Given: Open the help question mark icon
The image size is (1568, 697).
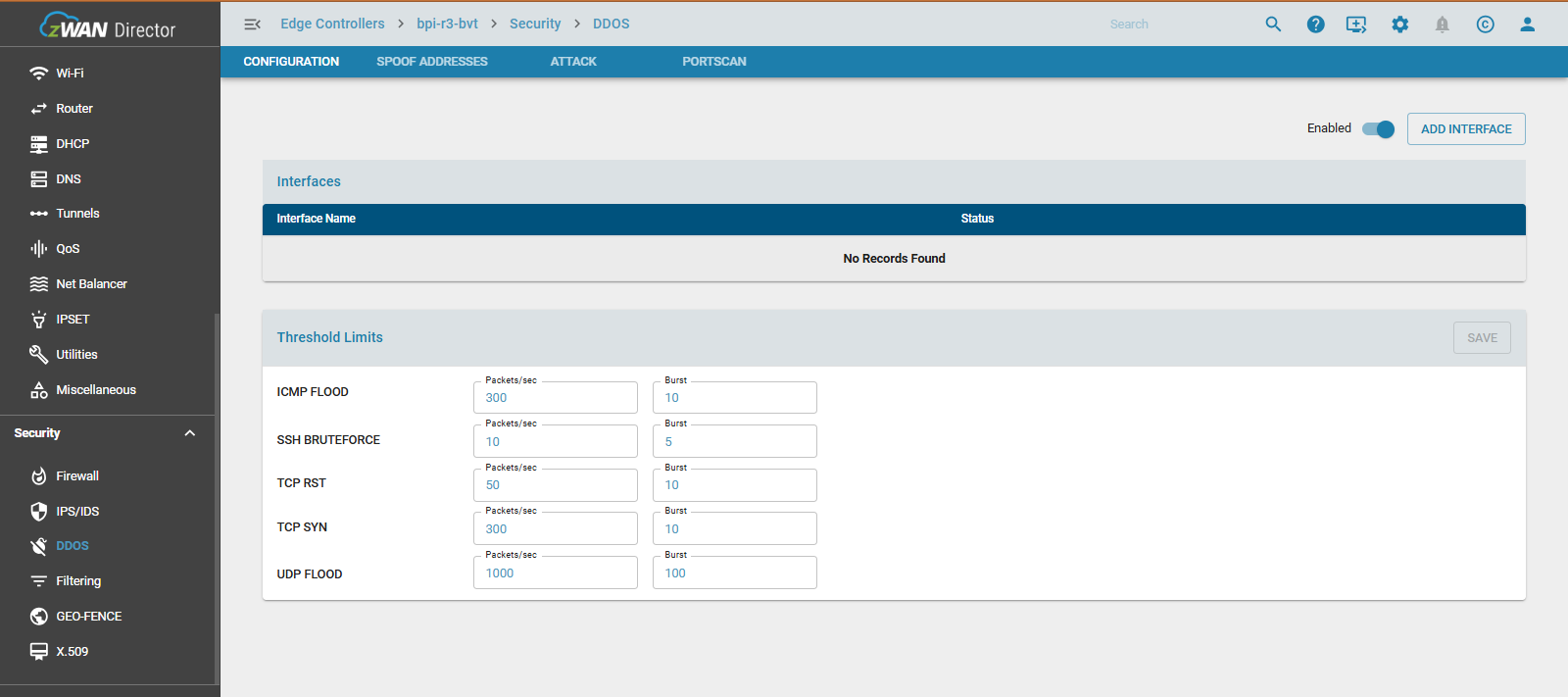Looking at the screenshot, I should pos(1315,25).
